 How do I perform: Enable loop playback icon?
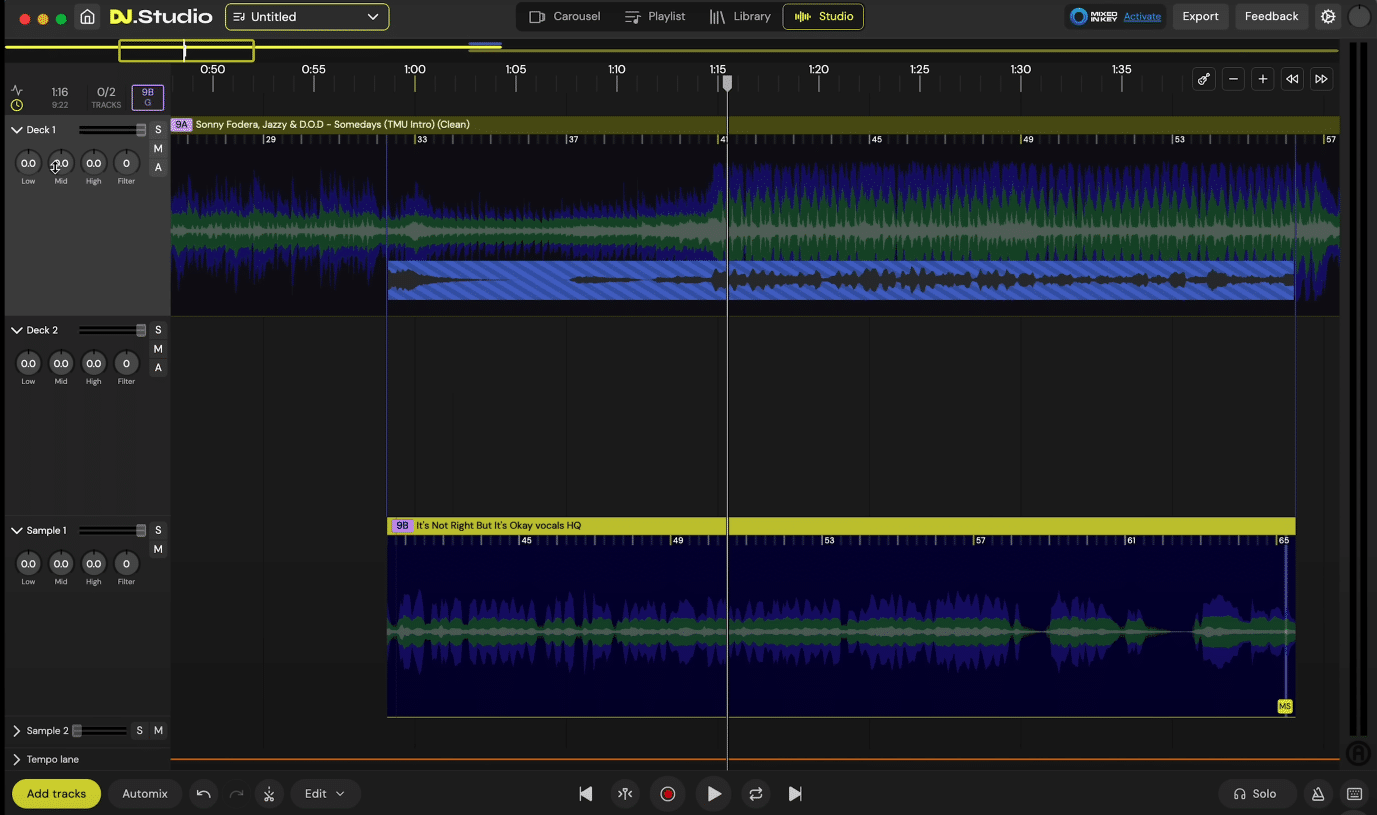pos(755,793)
